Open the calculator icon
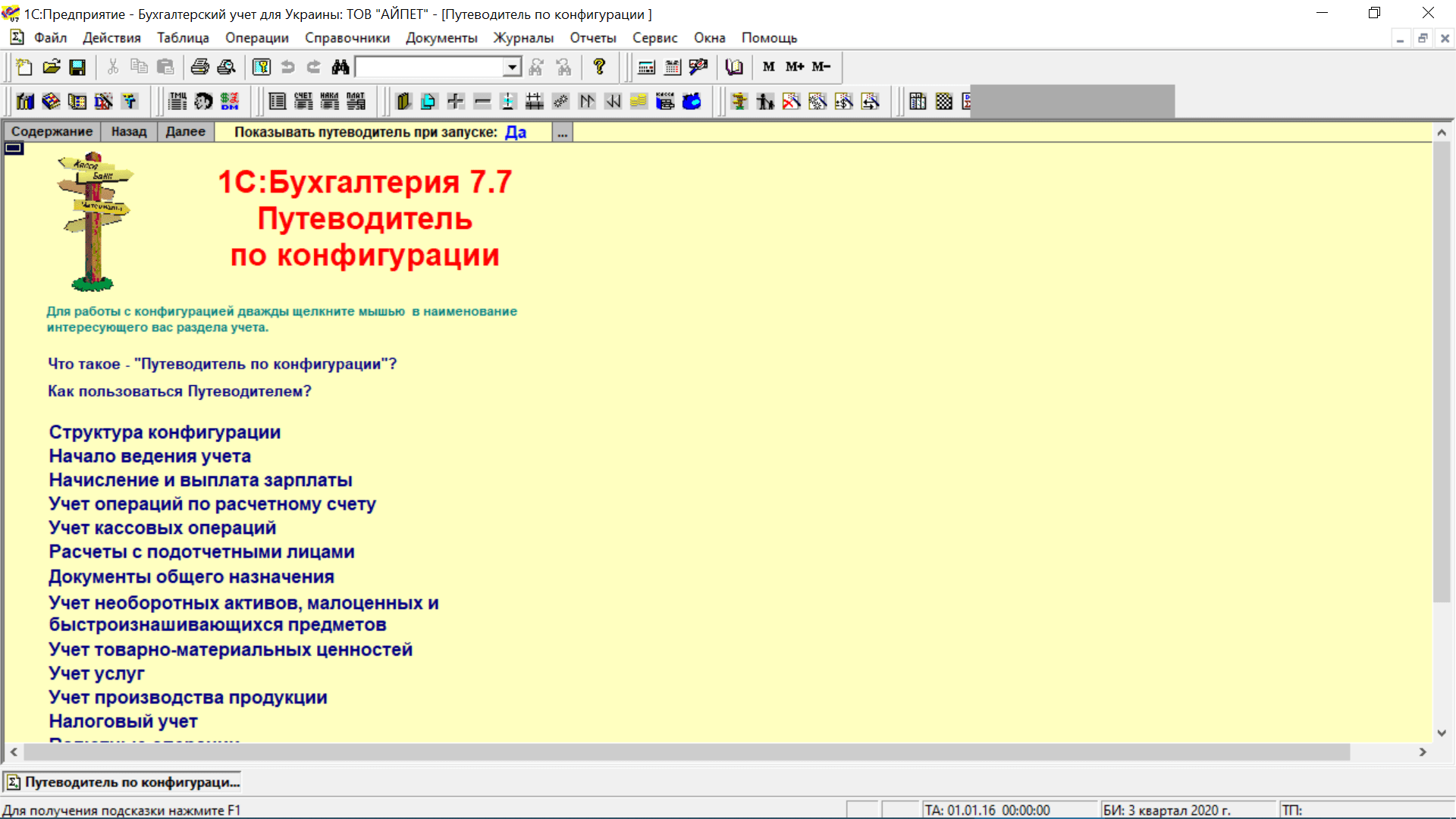Image resolution: width=1456 pixels, height=819 pixels. click(647, 67)
